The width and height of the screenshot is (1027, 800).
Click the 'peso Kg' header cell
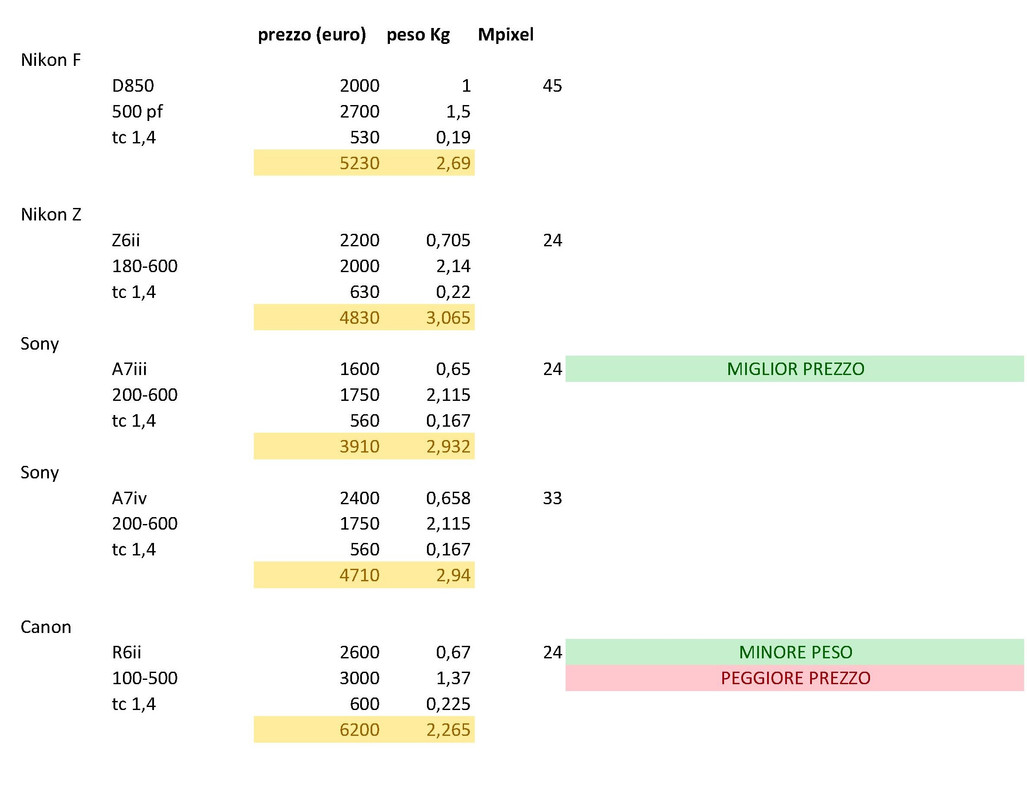click(419, 35)
